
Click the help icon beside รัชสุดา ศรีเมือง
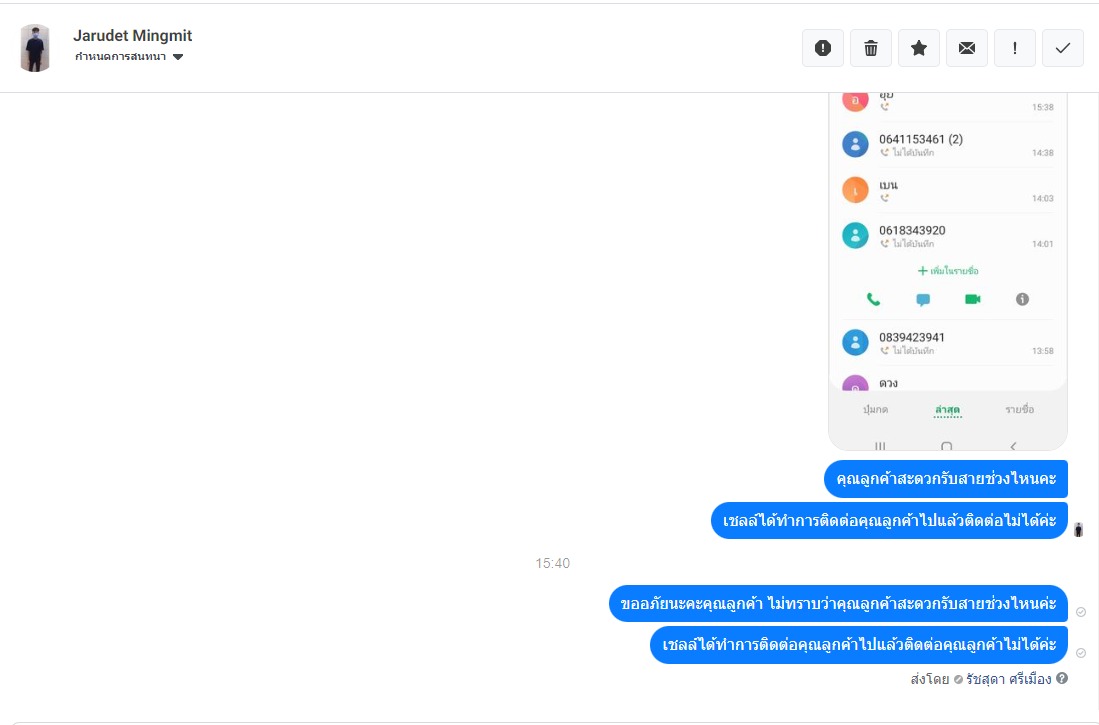[1062, 678]
